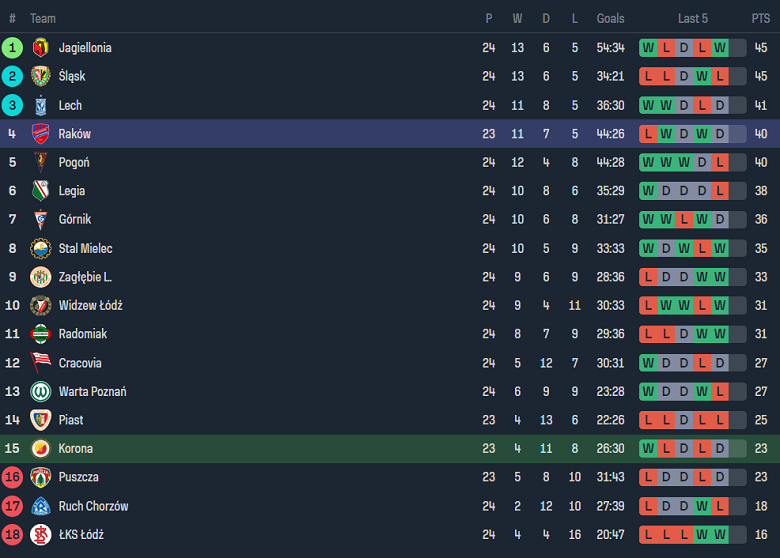Click the green position 1 badge
The image size is (780, 558).
[x=12, y=47]
